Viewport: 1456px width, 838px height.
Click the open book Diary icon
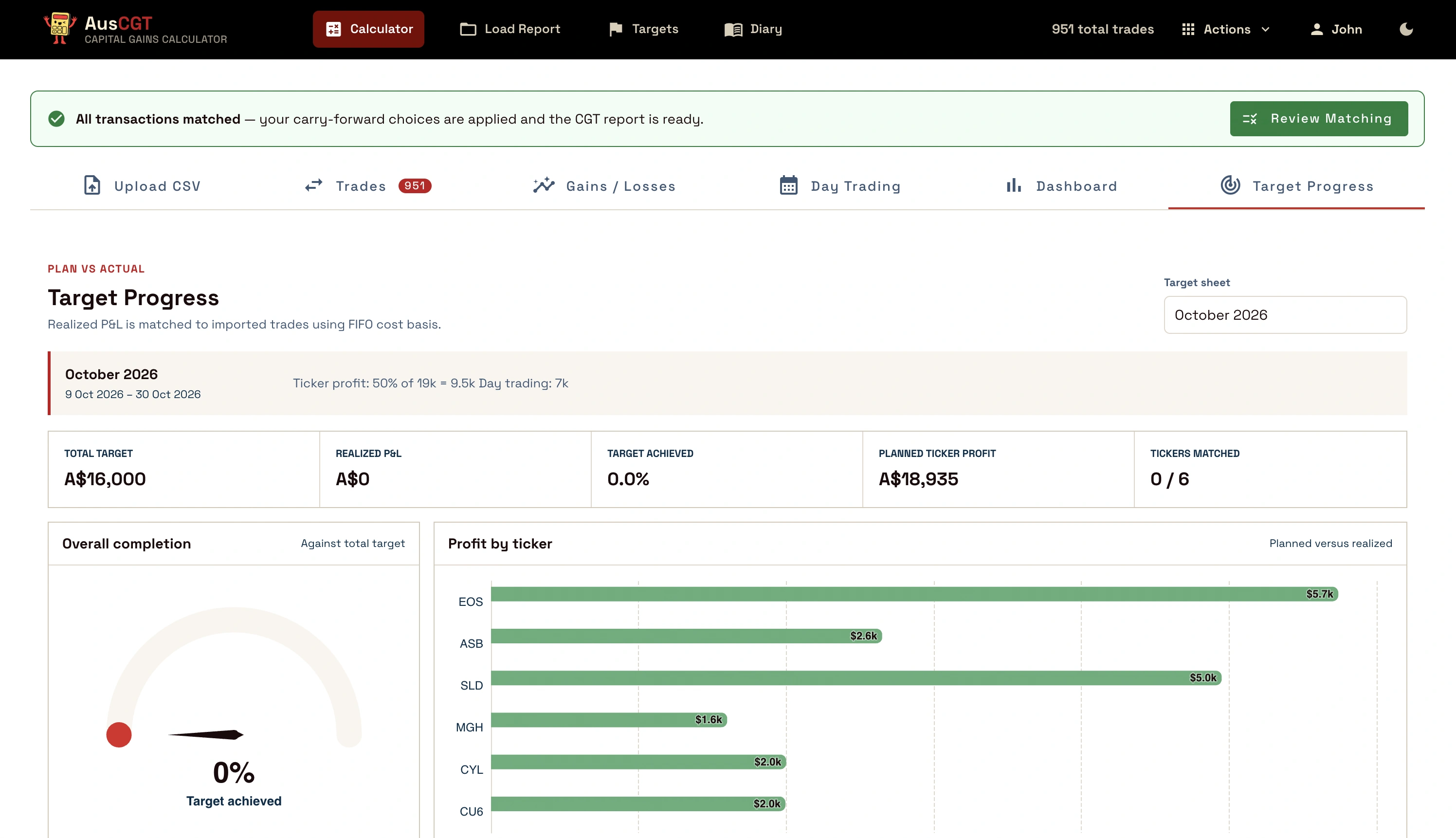(733, 29)
